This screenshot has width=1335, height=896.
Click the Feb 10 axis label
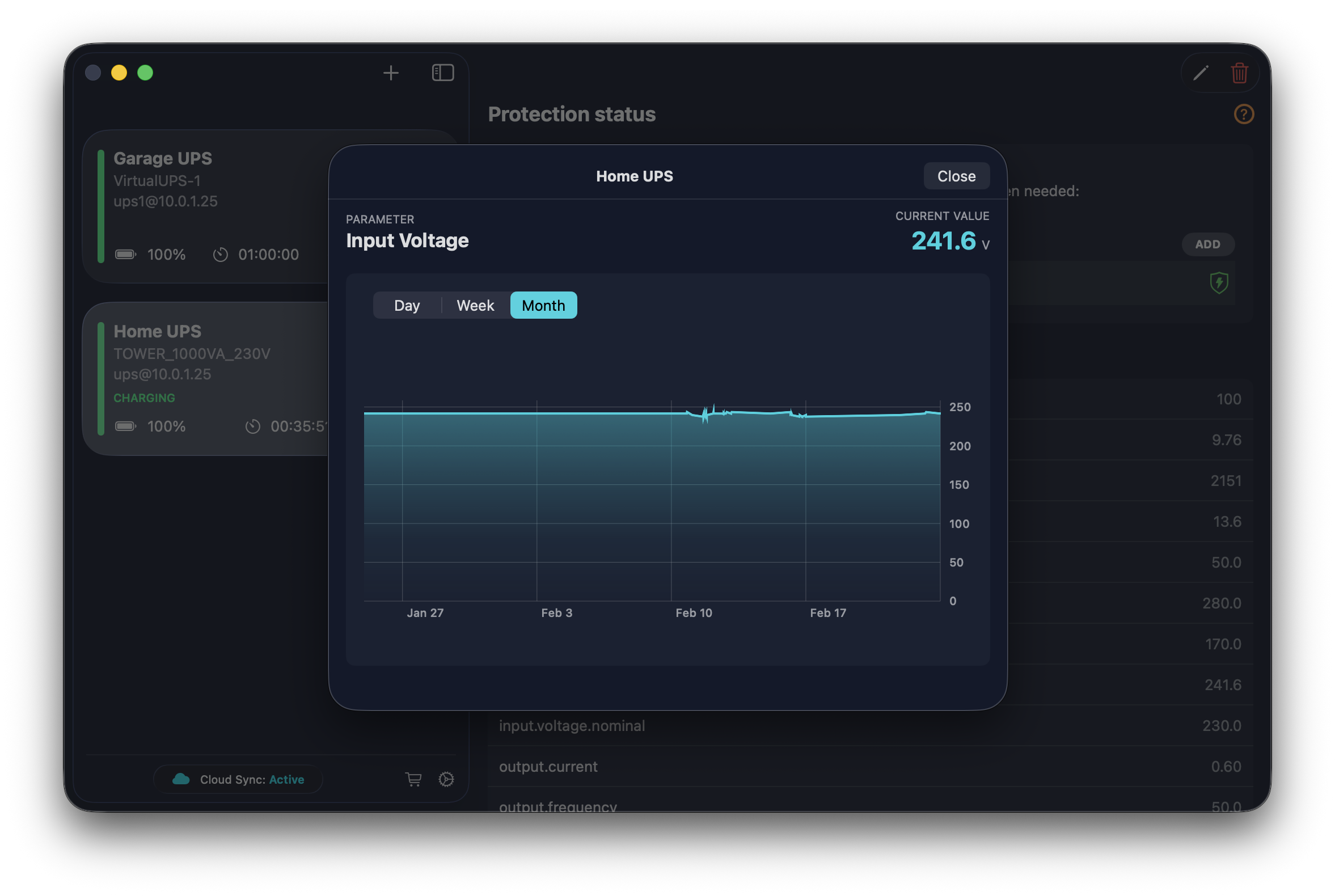pyautogui.click(x=694, y=612)
